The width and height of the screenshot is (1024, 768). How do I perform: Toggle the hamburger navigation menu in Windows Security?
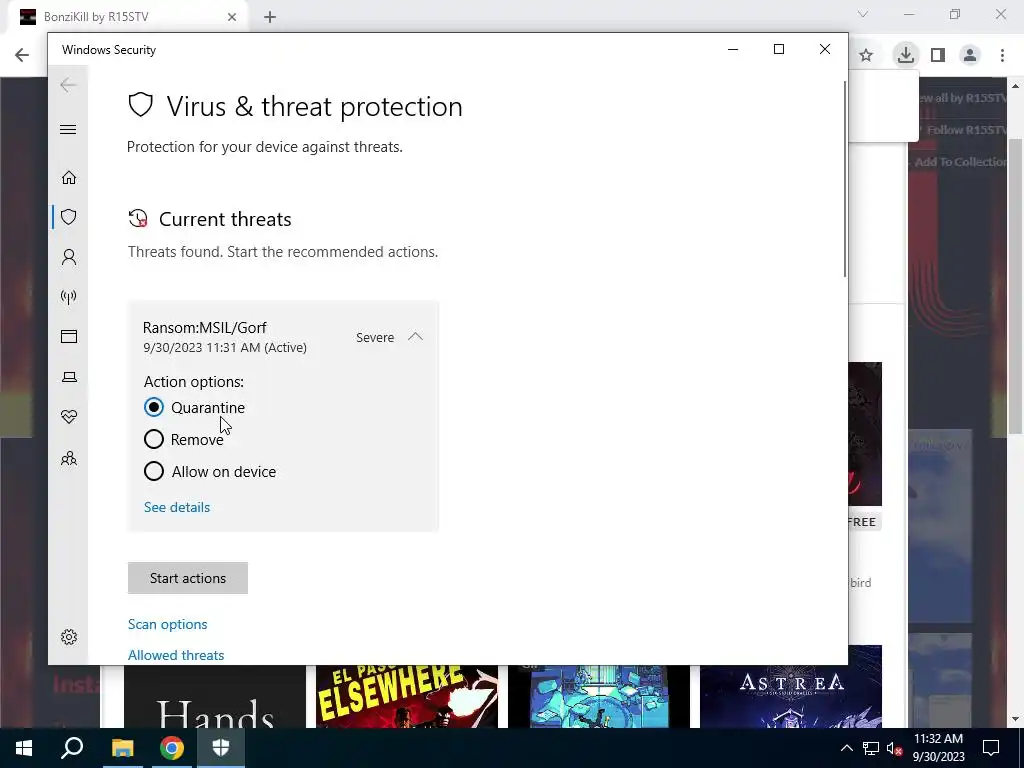(x=68, y=129)
